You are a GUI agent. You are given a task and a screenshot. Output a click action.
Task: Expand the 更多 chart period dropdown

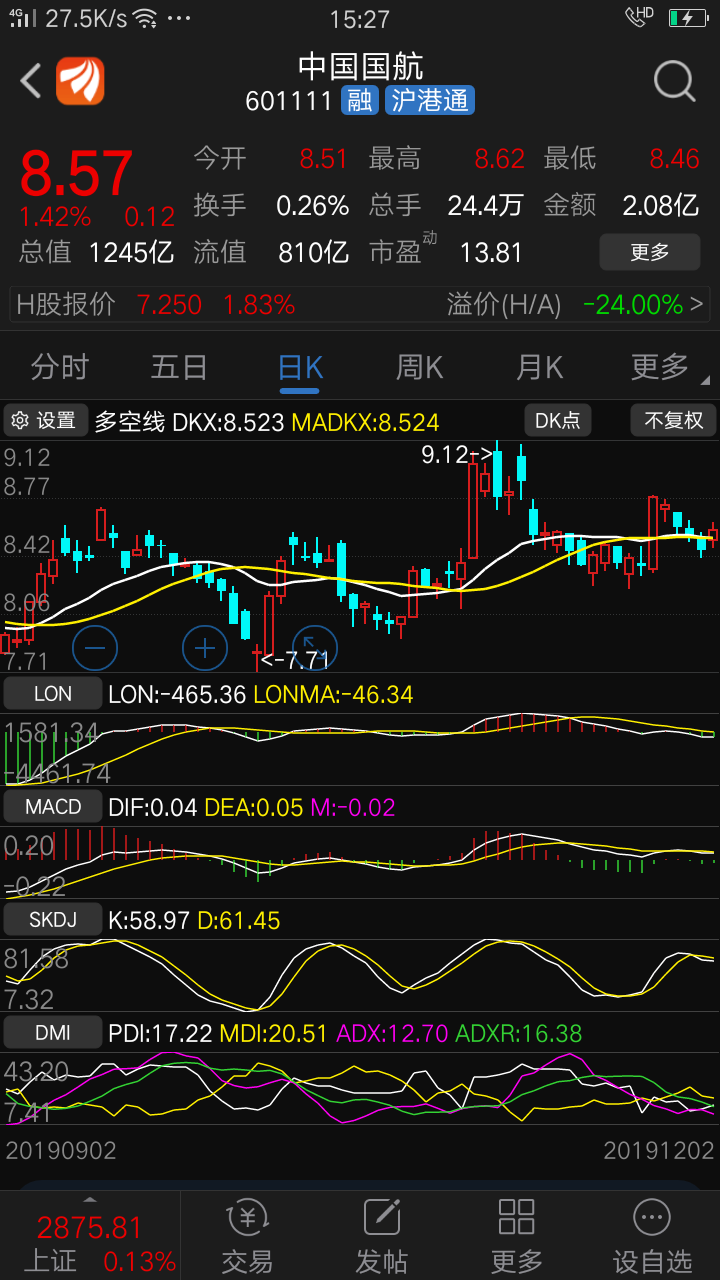coord(662,368)
